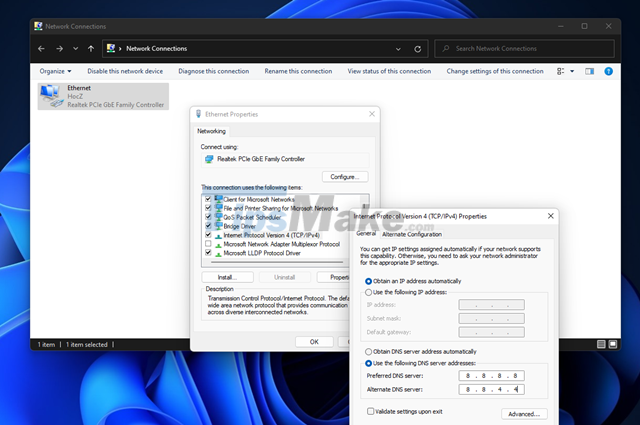Image resolution: width=640 pixels, height=425 pixels.
Task: Uncheck Bridge Driver checkbox
Action: [208, 226]
